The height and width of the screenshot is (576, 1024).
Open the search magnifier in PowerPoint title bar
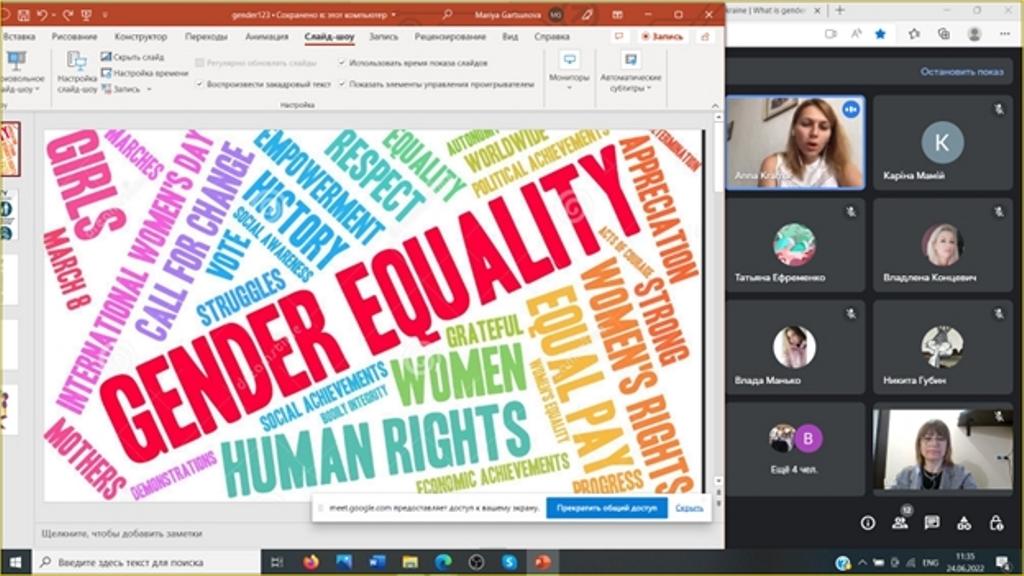pyautogui.click(x=447, y=14)
